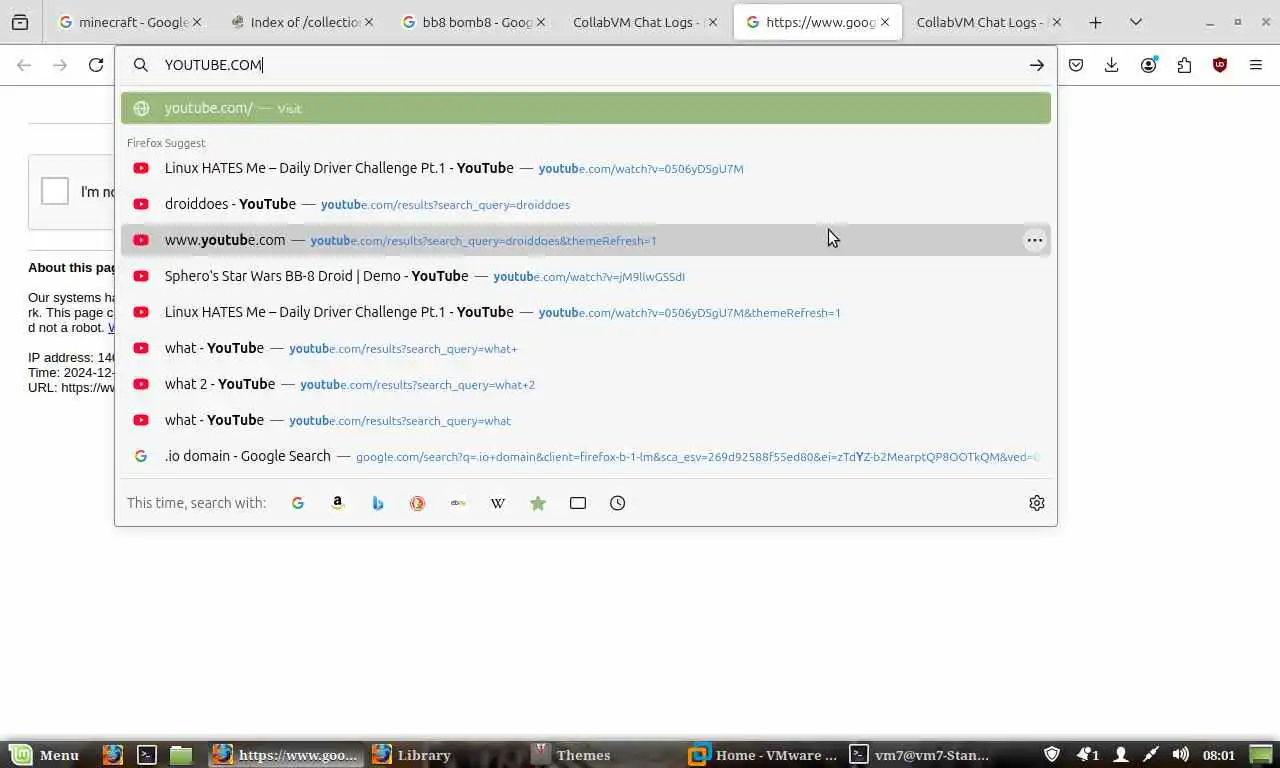Image resolution: width=1280 pixels, height=768 pixels.
Task: Open network icon in system tray
Action: pos(1151,755)
